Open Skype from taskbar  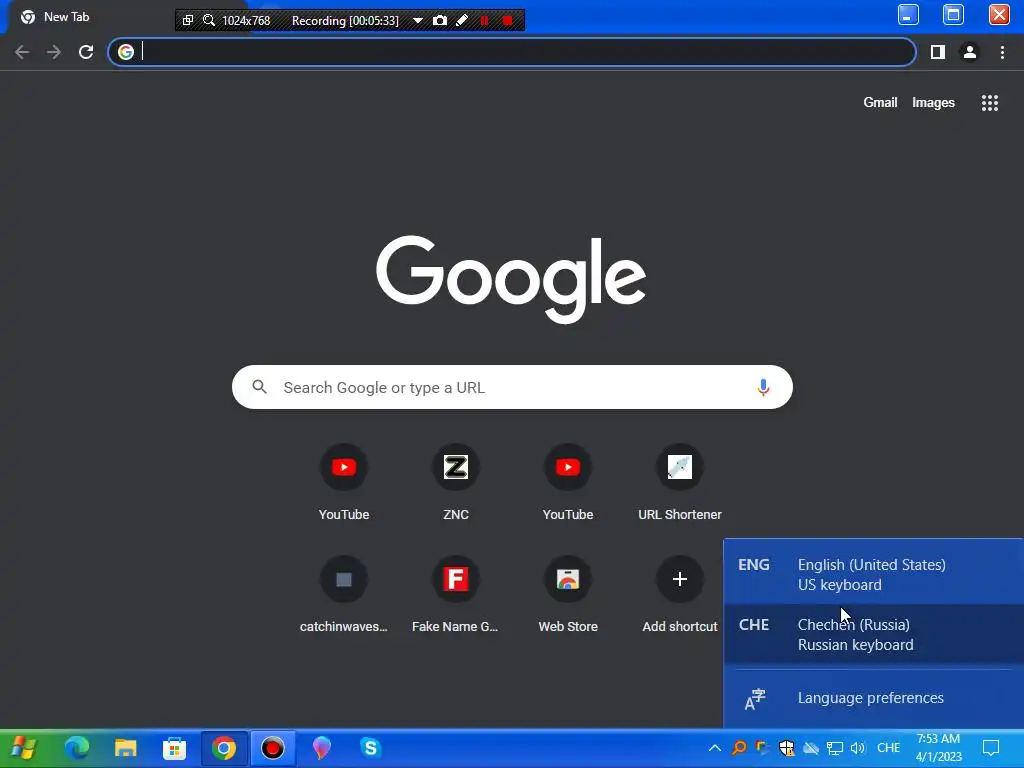(x=370, y=748)
